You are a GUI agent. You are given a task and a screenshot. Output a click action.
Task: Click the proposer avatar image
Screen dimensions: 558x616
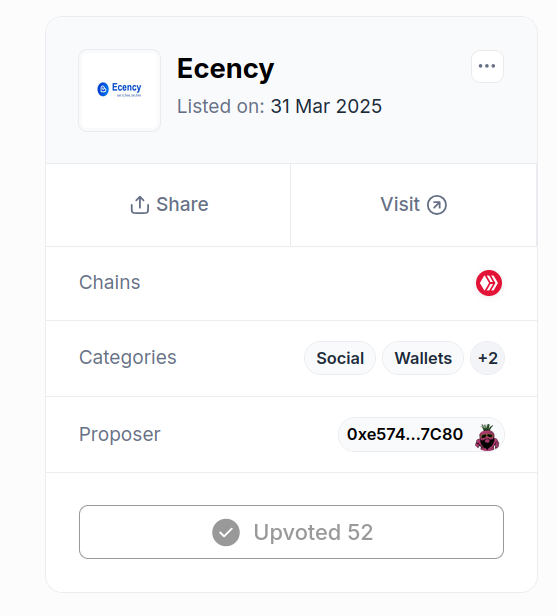point(487,437)
